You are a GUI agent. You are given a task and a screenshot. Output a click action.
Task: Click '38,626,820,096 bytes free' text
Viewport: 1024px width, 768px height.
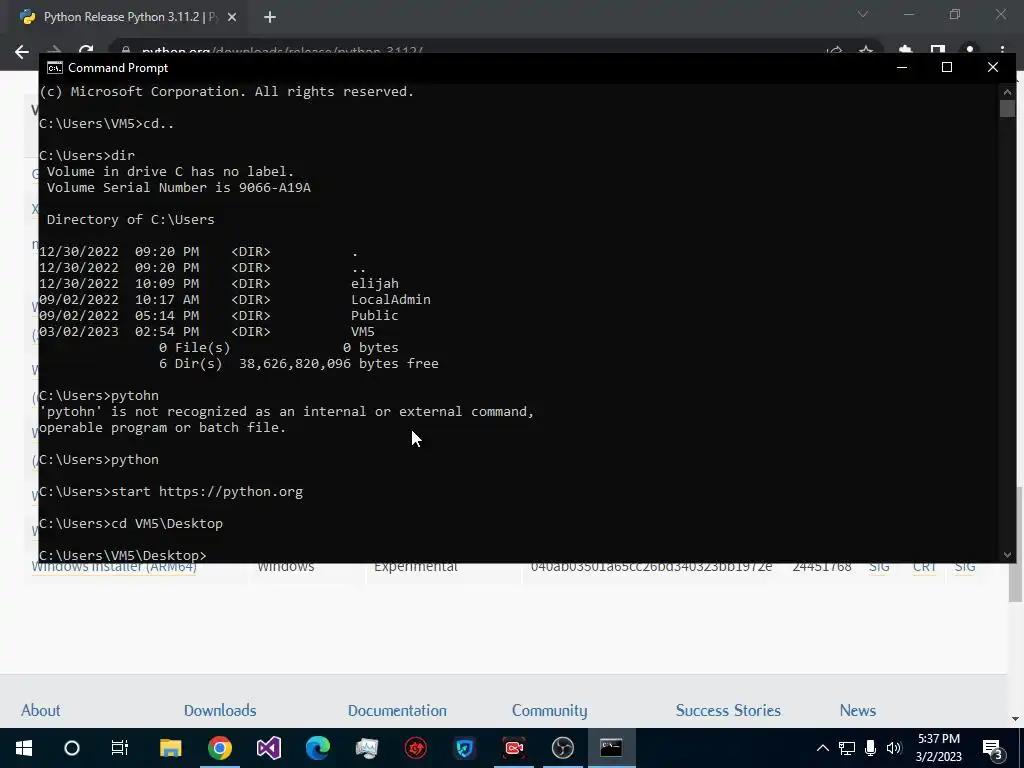[x=339, y=364]
